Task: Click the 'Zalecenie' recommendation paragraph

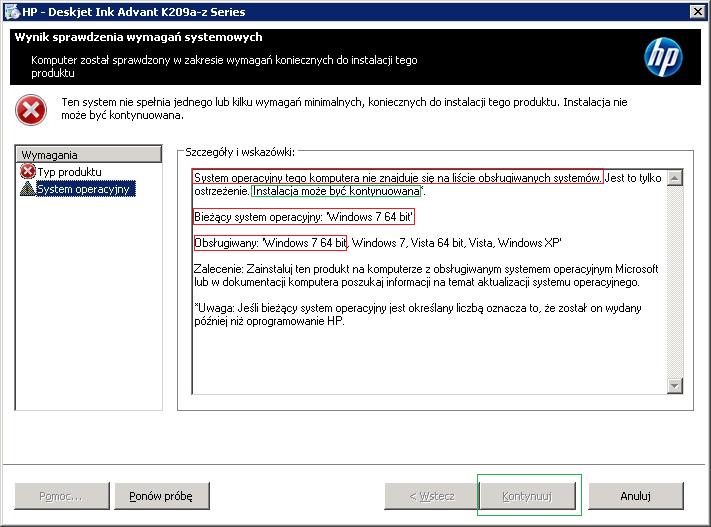Action: 425,276
